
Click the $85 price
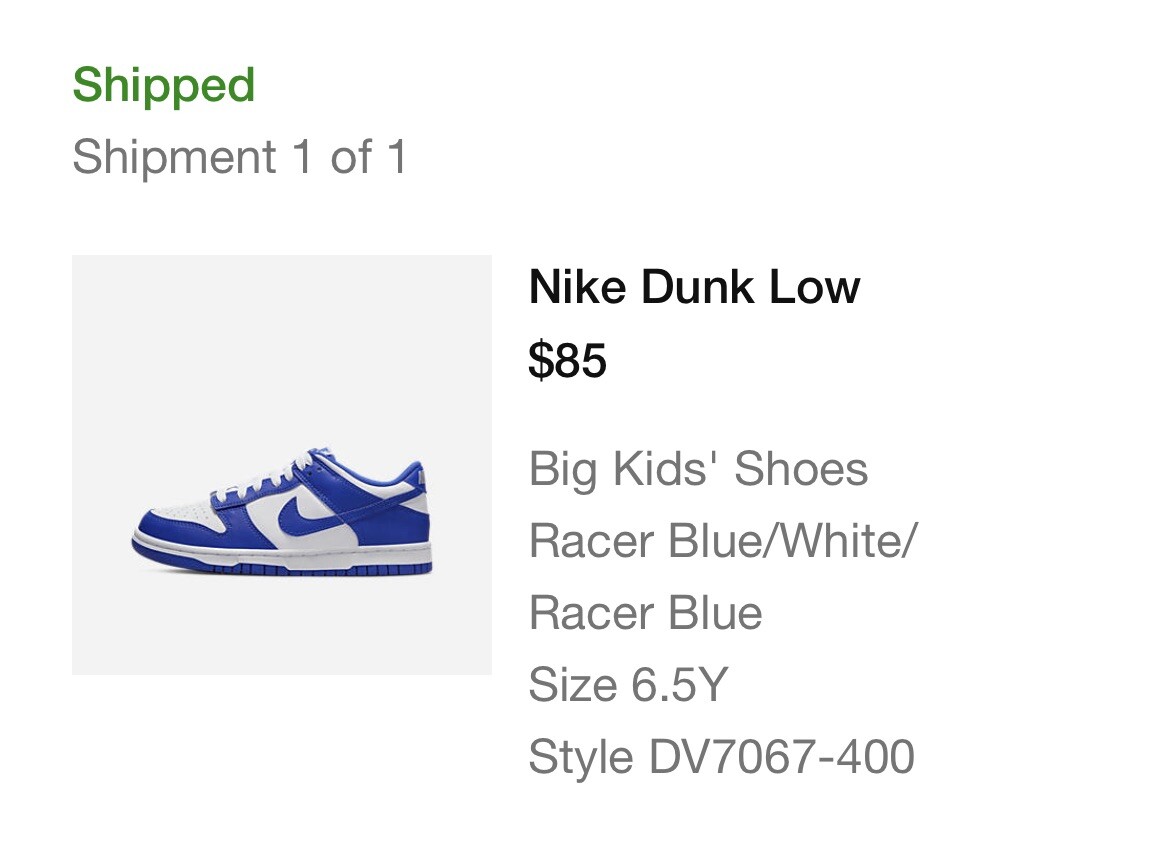[567, 361]
